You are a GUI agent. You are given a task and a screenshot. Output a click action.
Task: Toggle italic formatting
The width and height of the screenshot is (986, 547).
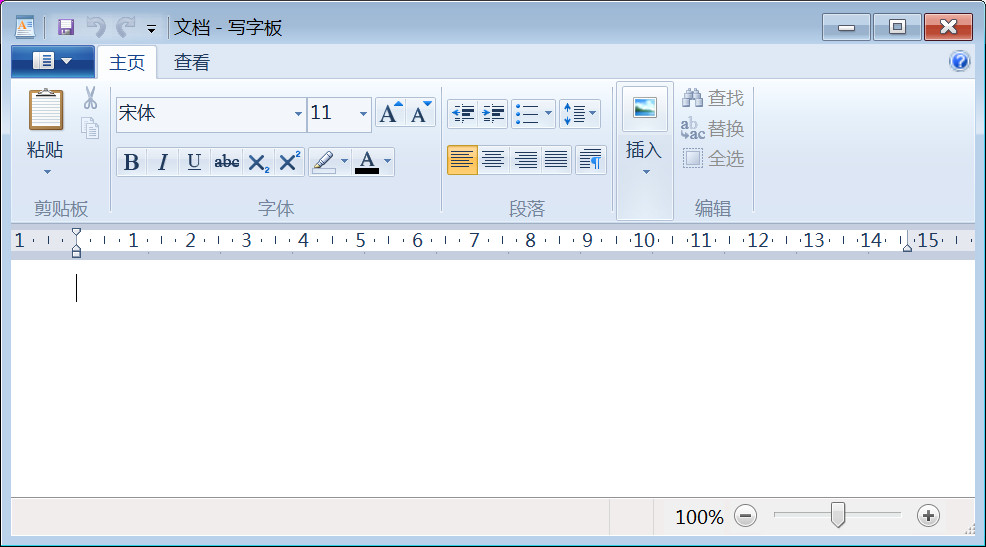tap(163, 162)
